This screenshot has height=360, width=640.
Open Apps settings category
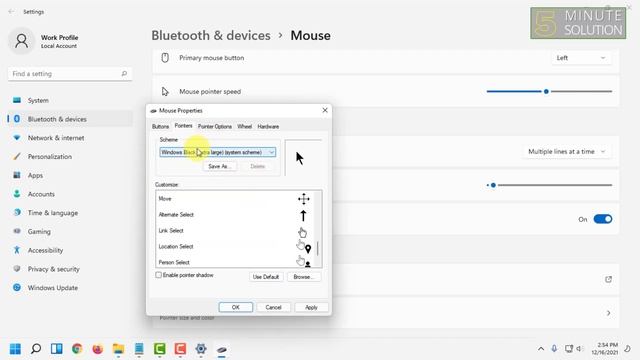click(x=35, y=176)
